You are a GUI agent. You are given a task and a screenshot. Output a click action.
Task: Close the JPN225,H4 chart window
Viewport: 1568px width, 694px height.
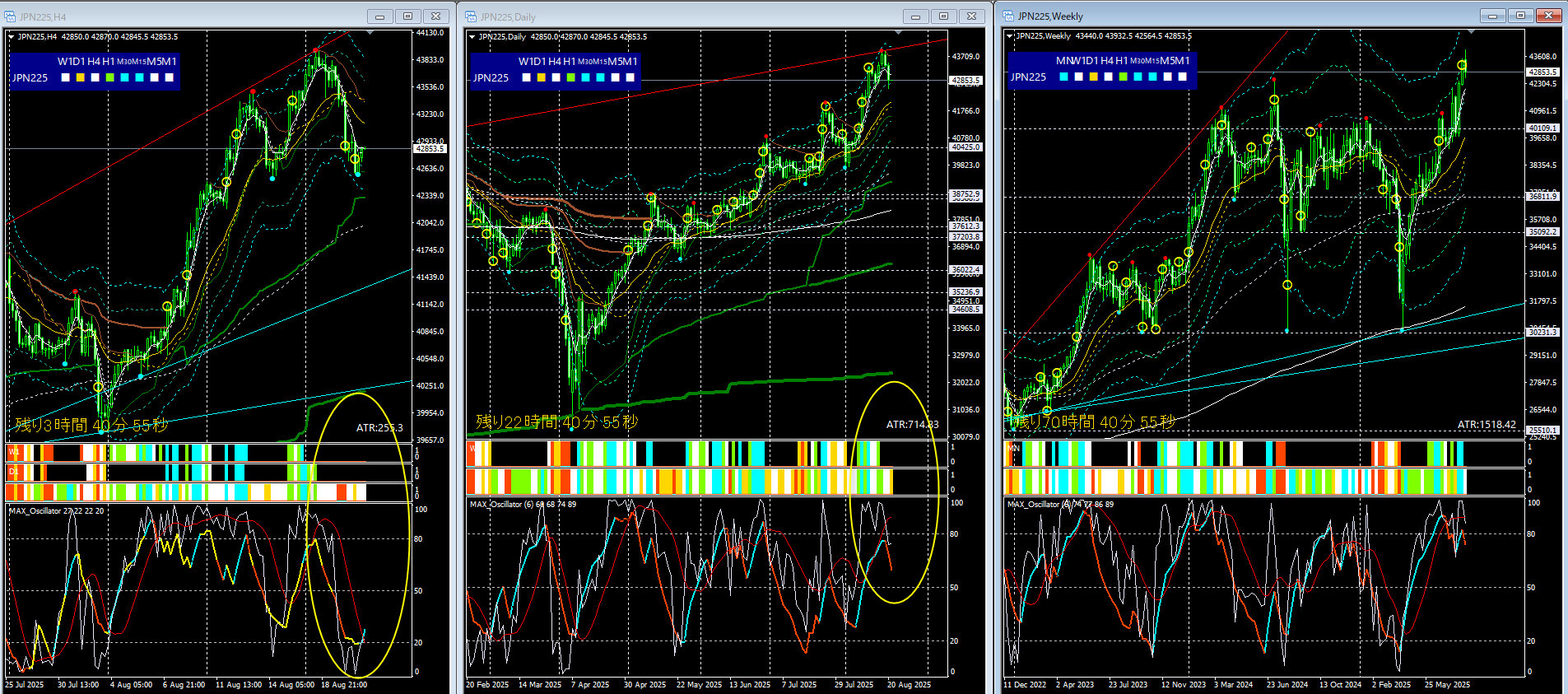tap(435, 16)
